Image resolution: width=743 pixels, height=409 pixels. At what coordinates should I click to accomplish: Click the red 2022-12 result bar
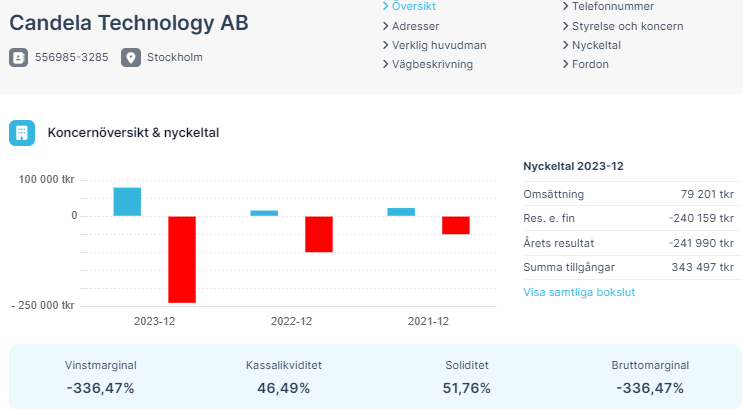click(319, 234)
